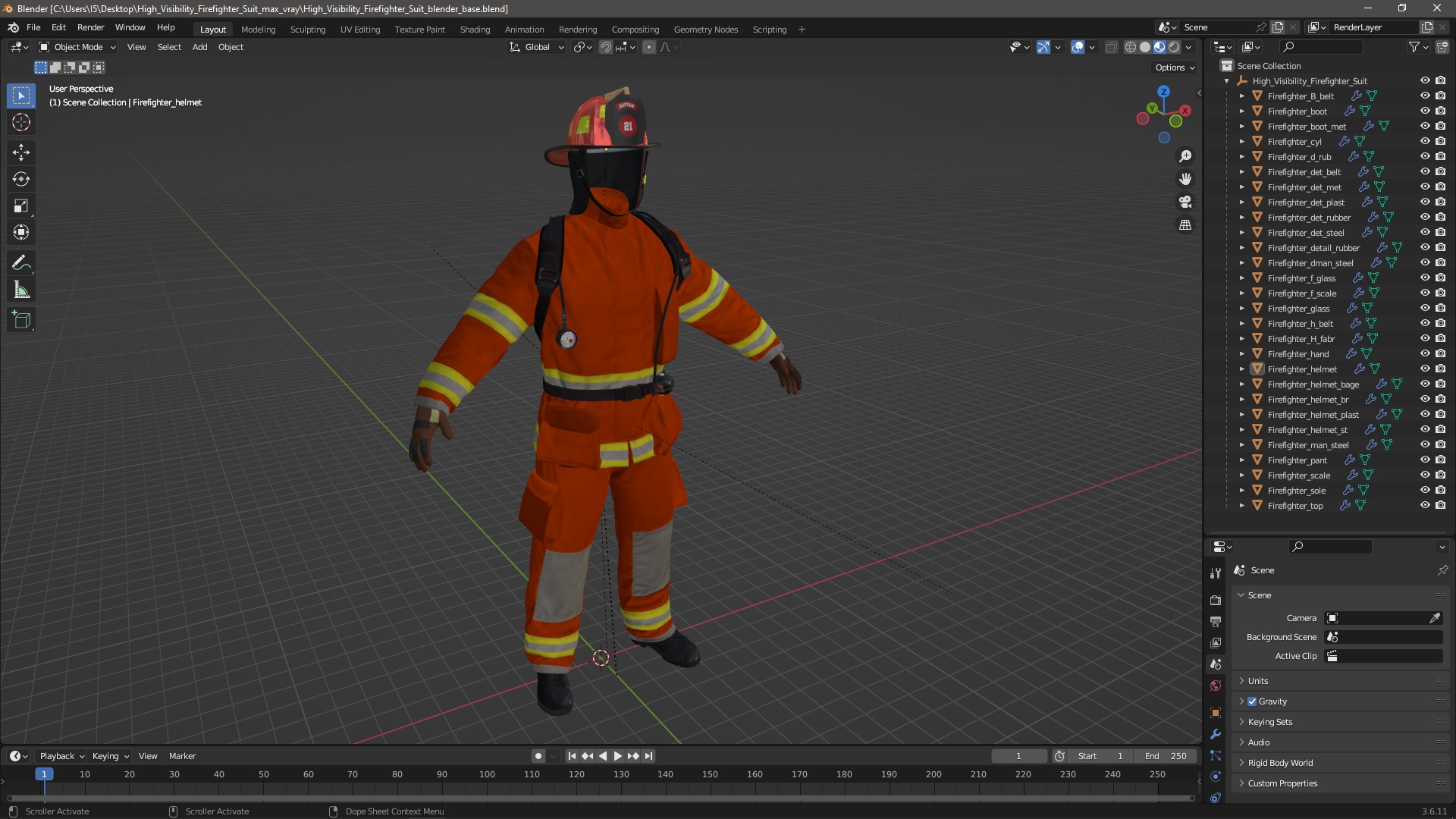Image resolution: width=1456 pixels, height=819 pixels.
Task: Expand Firefighter_hand tree item
Action: click(x=1241, y=354)
